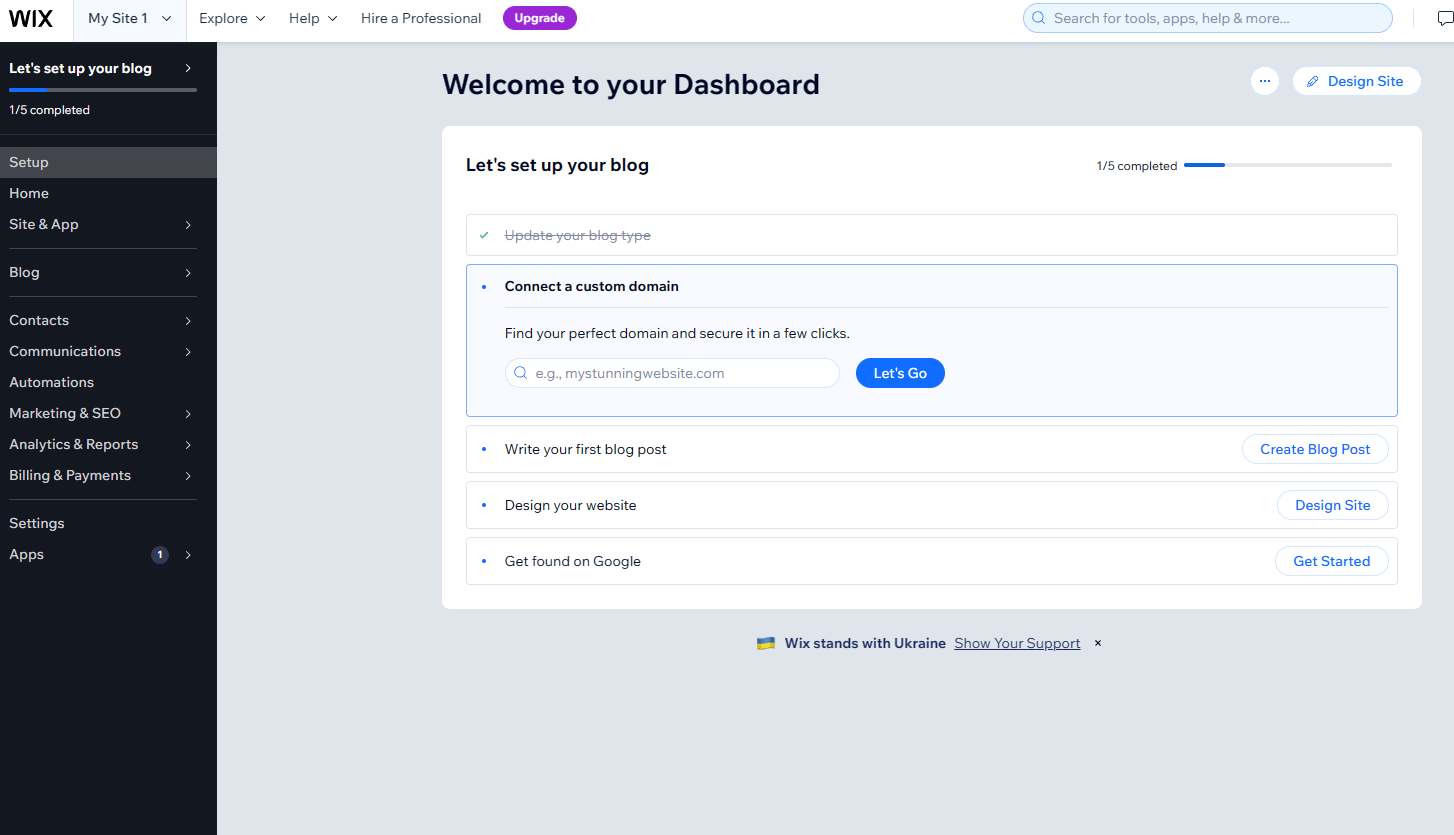The image size is (1454, 835).
Task: Click the chat bubble icon at top right
Action: coord(1445,18)
